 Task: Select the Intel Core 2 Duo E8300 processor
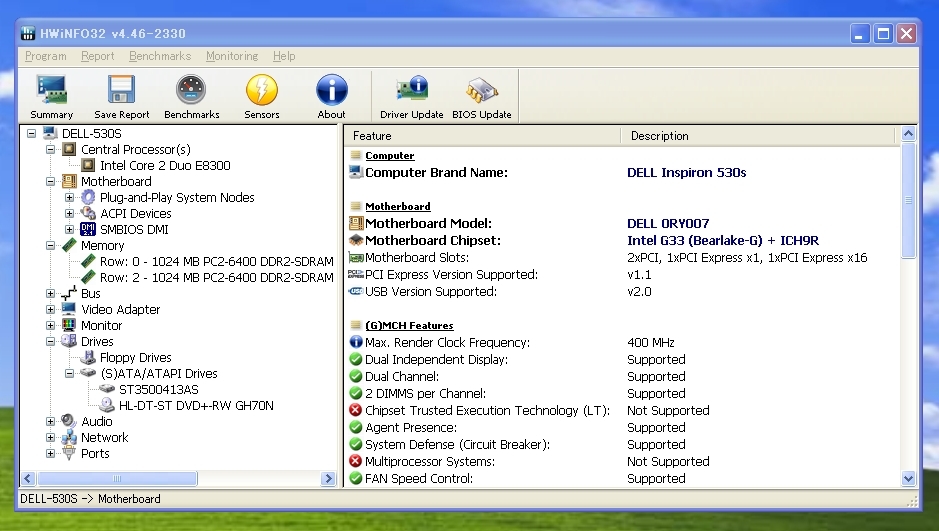tap(164, 166)
